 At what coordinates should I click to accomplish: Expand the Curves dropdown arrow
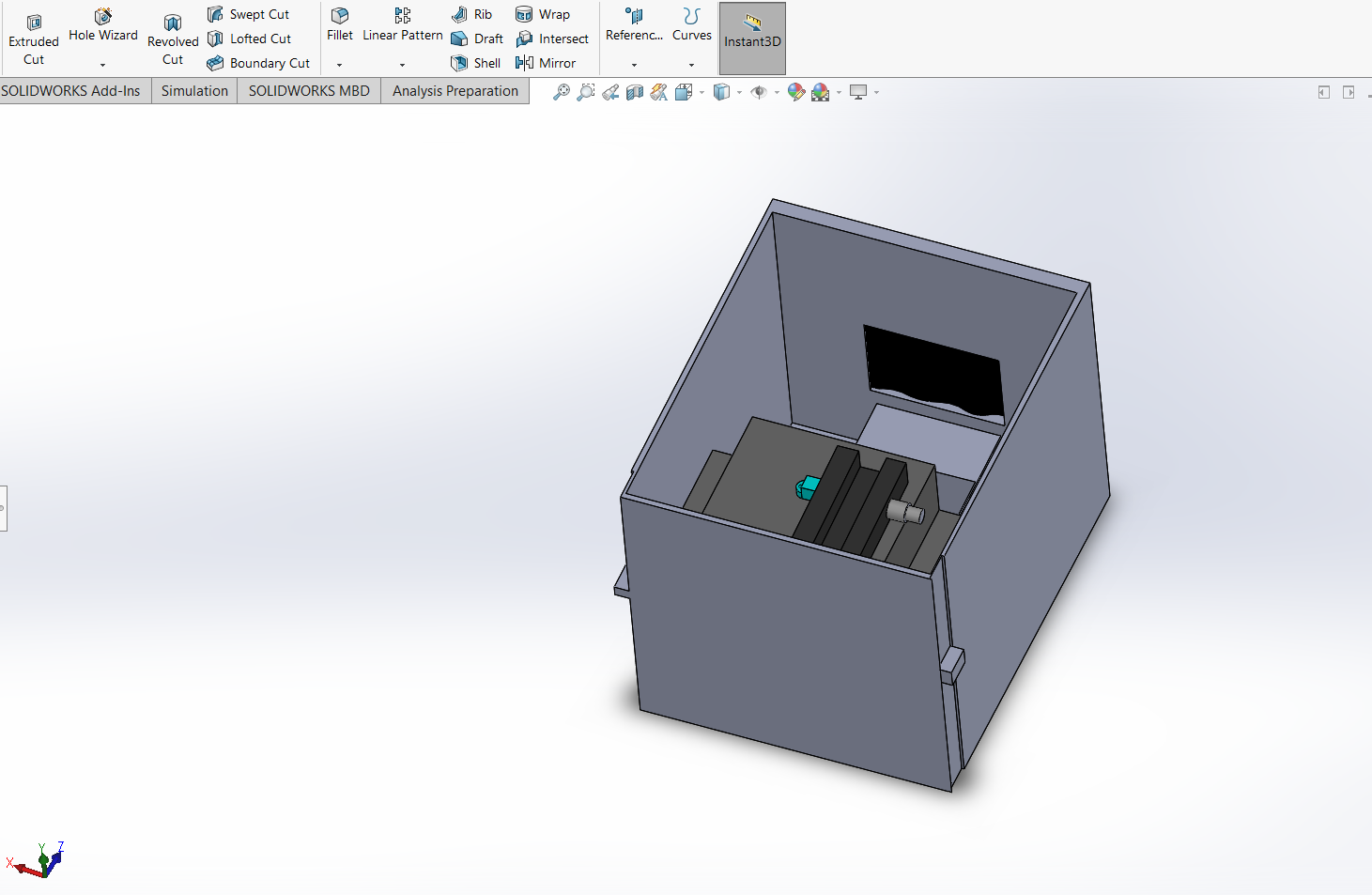(x=691, y=65)
